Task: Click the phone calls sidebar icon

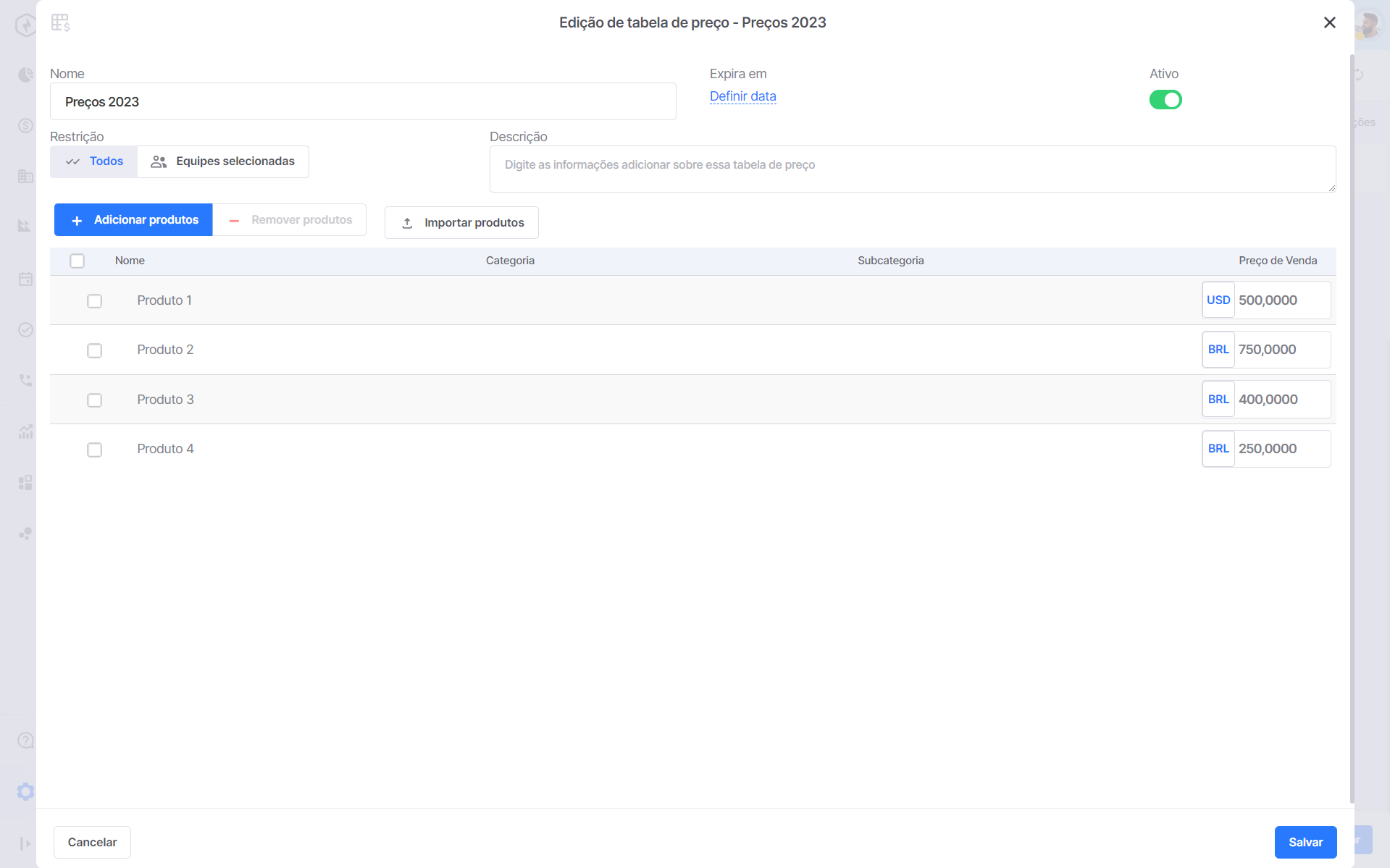Action: tap(25, 380)
